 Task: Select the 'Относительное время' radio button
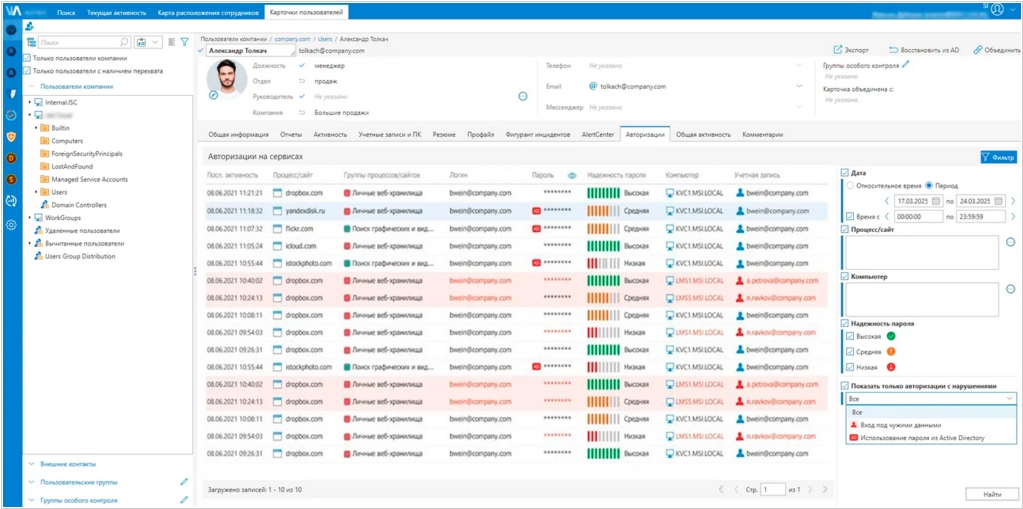[x=850, y=185]
